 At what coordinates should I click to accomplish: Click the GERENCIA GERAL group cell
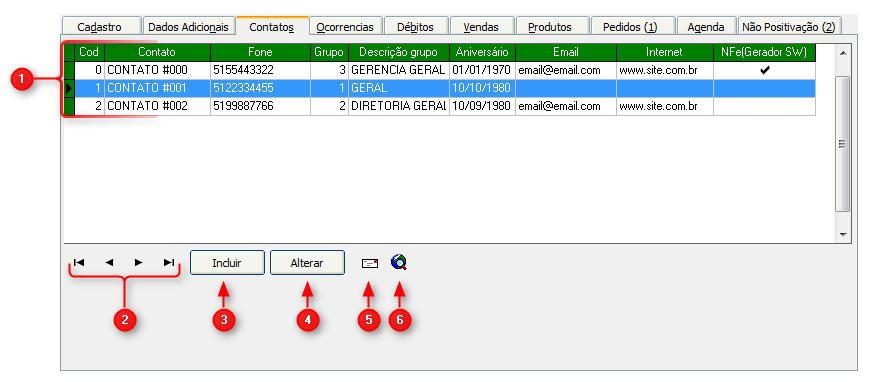click(398, 70)
